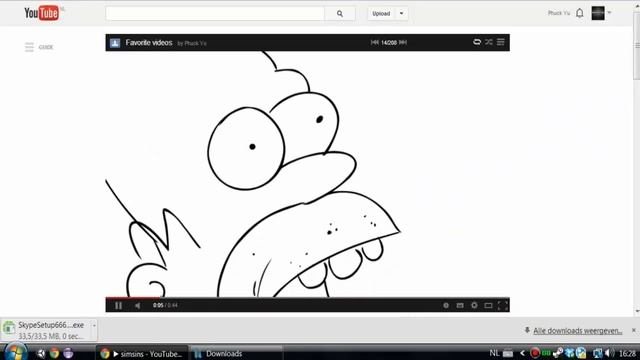Toggle playlist shuffle icon
Viewport: 640px width, 360px height.
(x=489, y=42)
